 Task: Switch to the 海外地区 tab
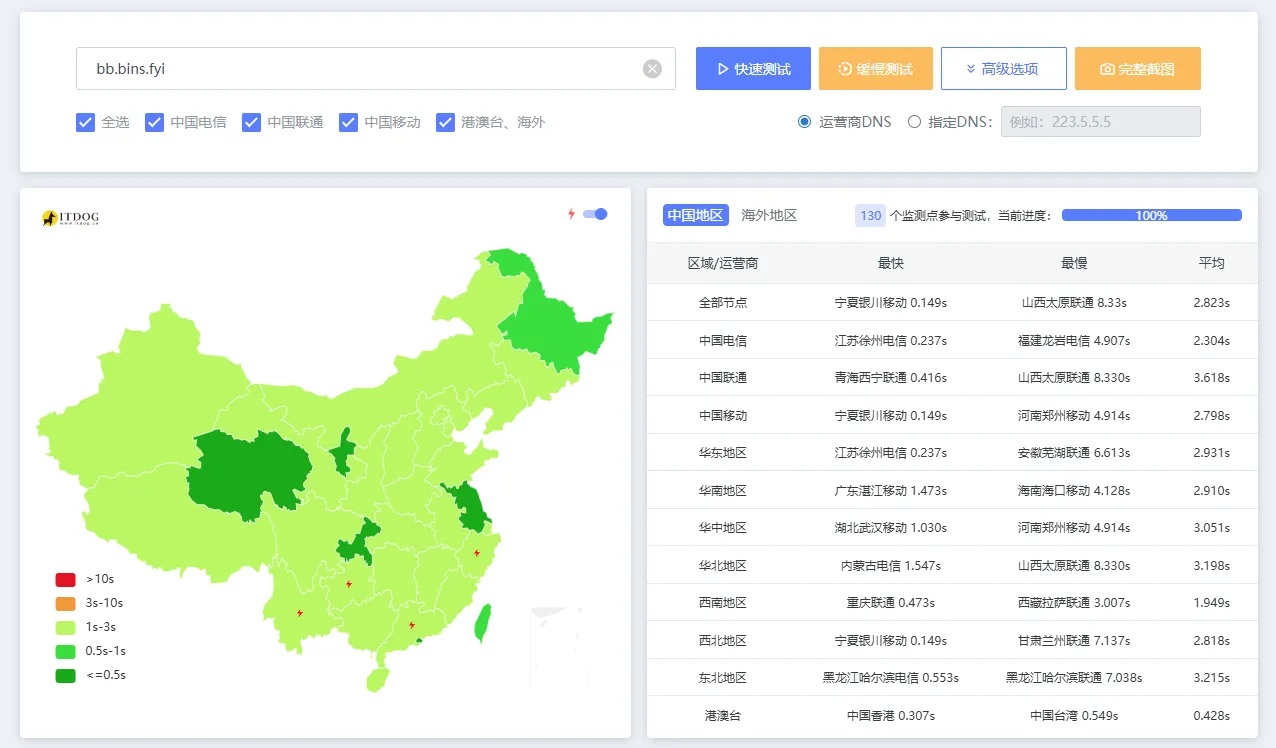[769, 215]
